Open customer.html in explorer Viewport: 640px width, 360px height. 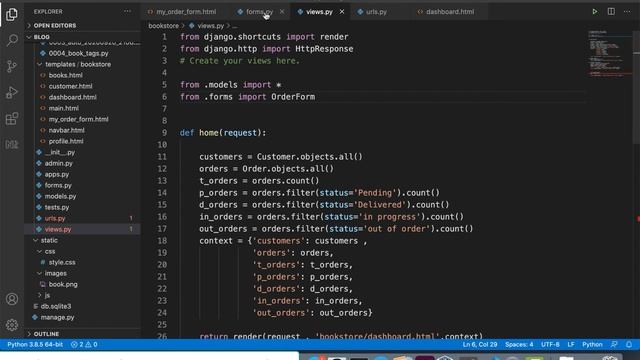coord(70,87)
